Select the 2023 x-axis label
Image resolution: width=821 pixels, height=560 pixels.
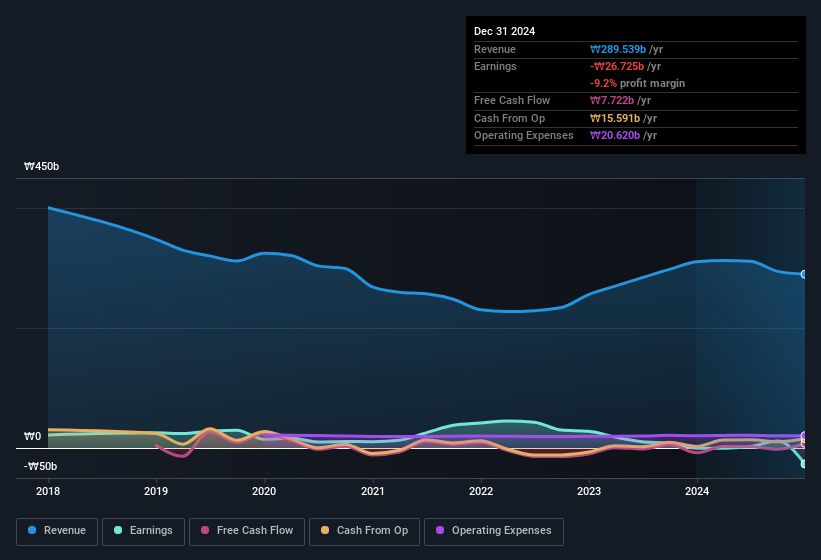pyautogui.click(x=589, y=491)
